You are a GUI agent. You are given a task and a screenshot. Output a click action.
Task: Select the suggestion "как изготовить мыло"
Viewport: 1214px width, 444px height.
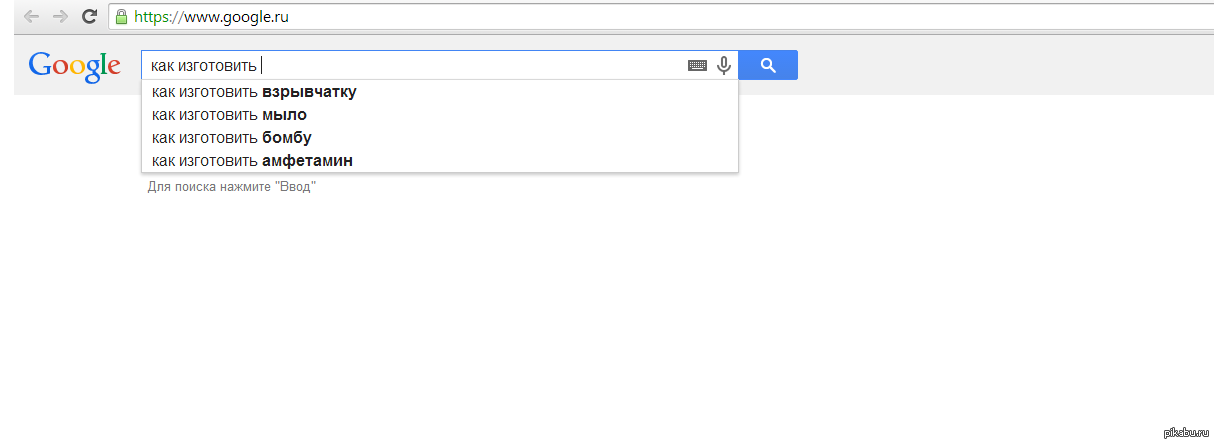(x=229, y=115)
